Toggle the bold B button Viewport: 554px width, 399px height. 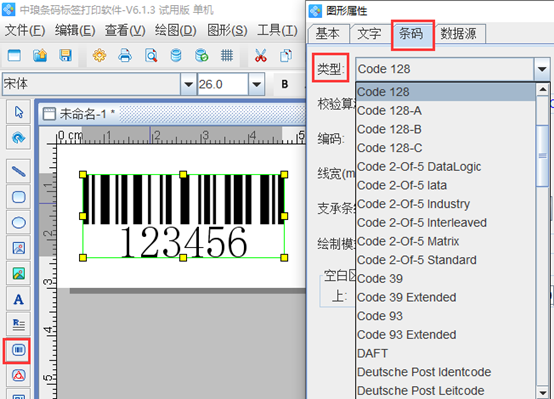coord(285,84)
